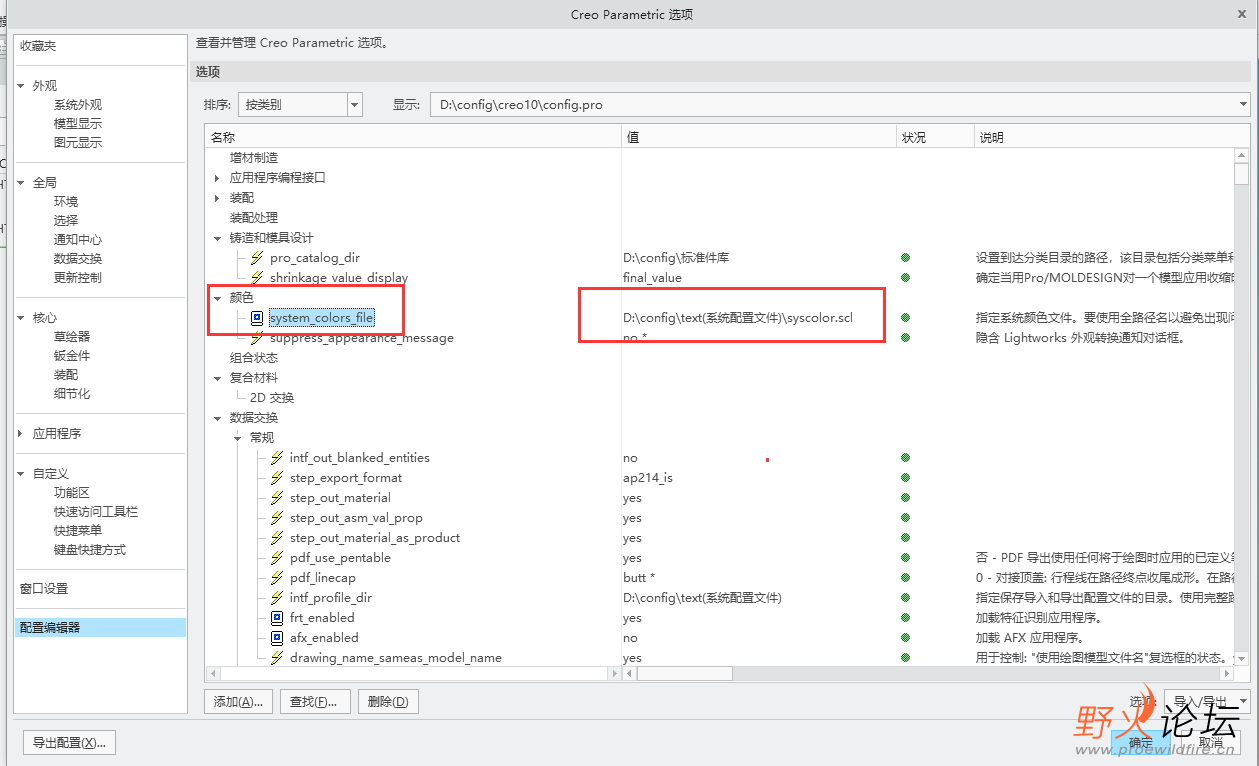
Task: Select 数据交换 in the sidebar
Action: click(78, 259)
